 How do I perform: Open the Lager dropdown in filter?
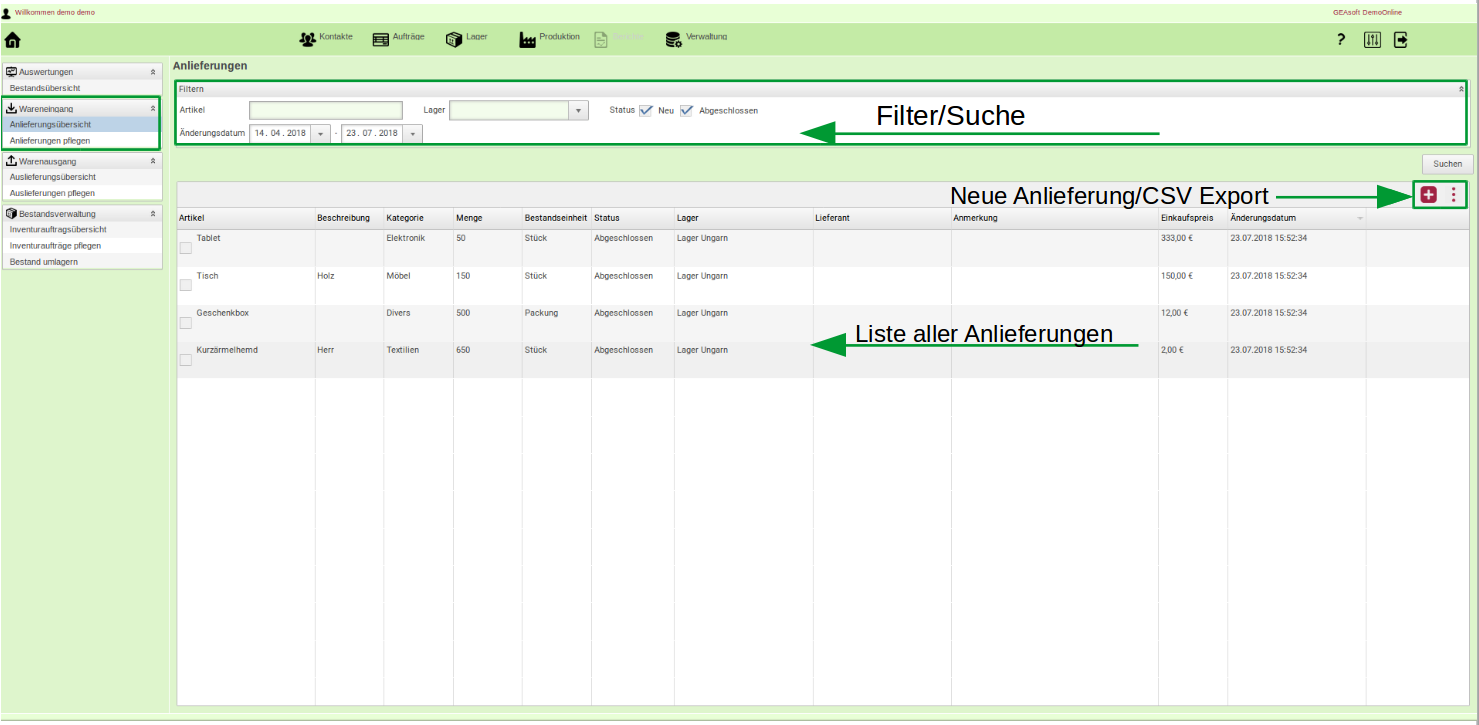point(578,110)
